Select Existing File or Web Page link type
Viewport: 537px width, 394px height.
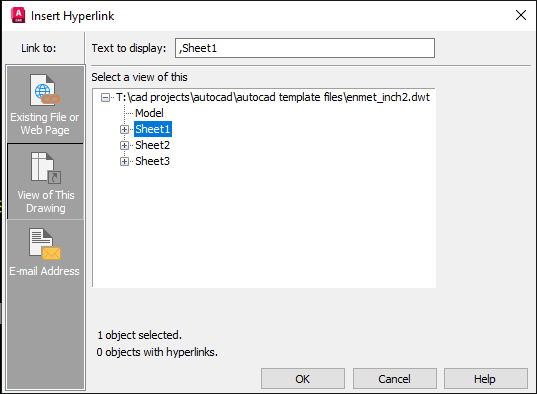pyautogui.click(x=45, y=104)
